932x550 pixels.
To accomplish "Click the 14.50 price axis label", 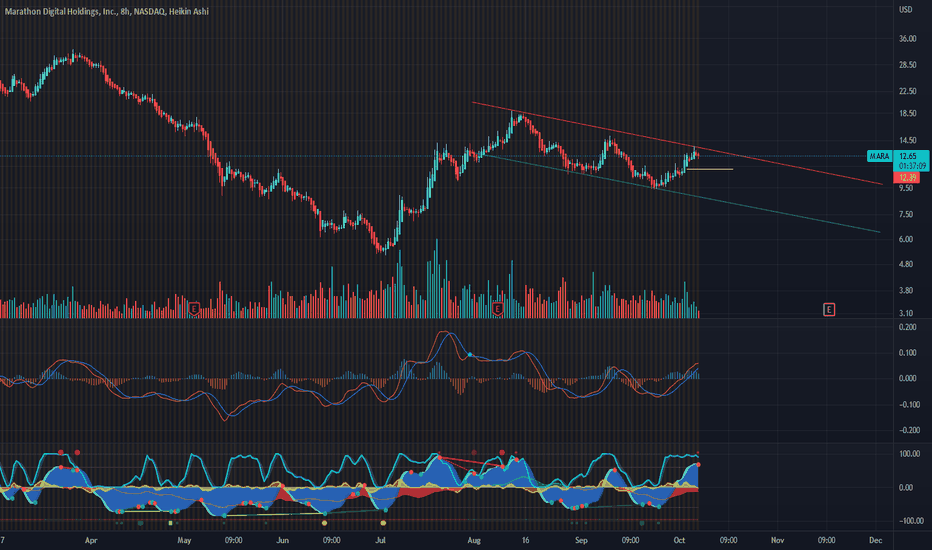I will [x=908, y=141].
